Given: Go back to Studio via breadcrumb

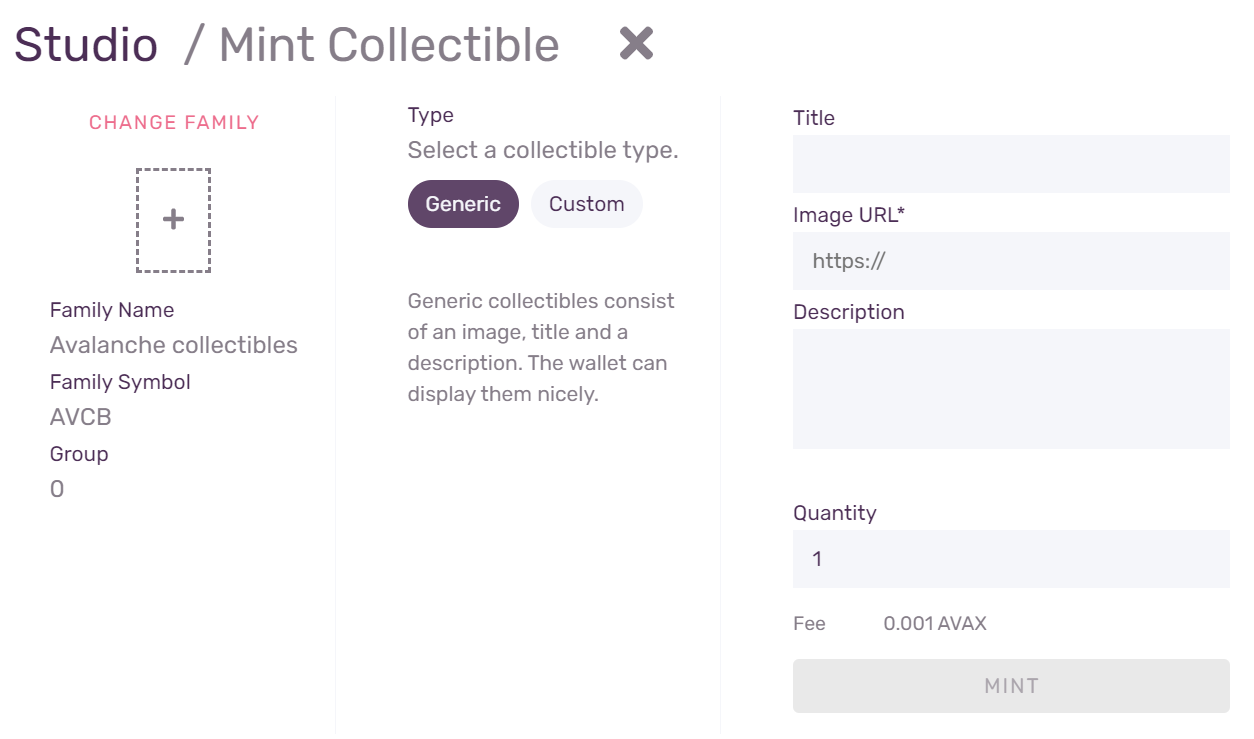Looking at the screenshot, I should pos(86,45).
